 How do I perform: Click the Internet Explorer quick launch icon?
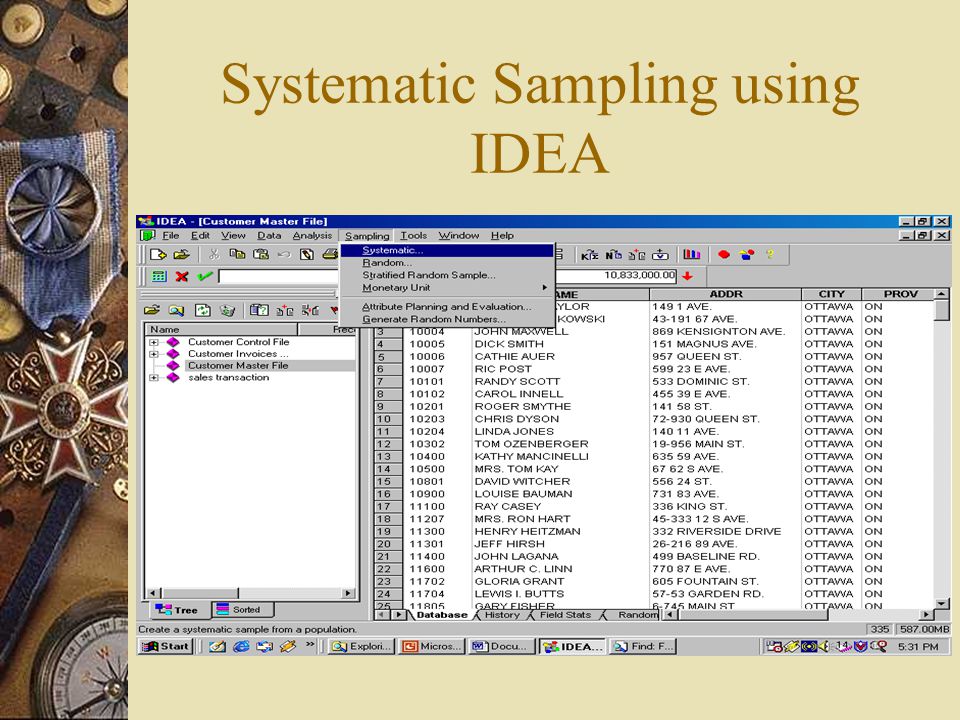241,647
